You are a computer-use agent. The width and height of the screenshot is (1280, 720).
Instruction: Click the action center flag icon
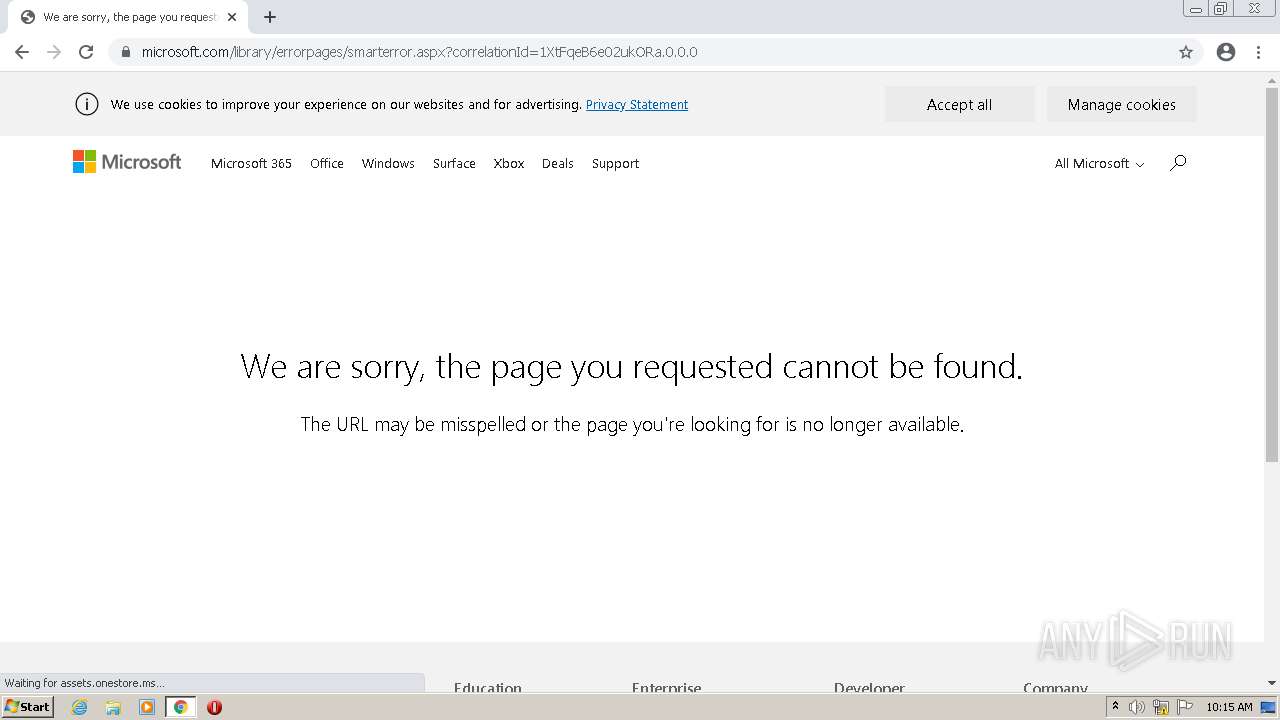(x=1185, y=707)
